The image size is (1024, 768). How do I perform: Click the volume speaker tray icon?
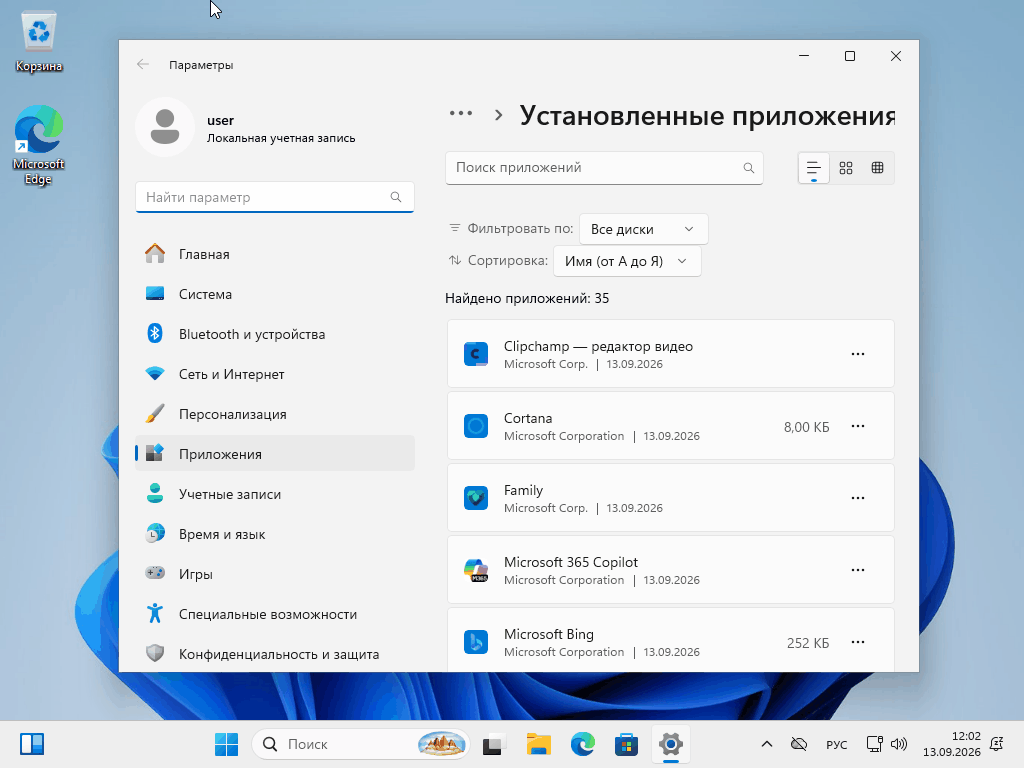pyautogui.click(x=899, y=744)
